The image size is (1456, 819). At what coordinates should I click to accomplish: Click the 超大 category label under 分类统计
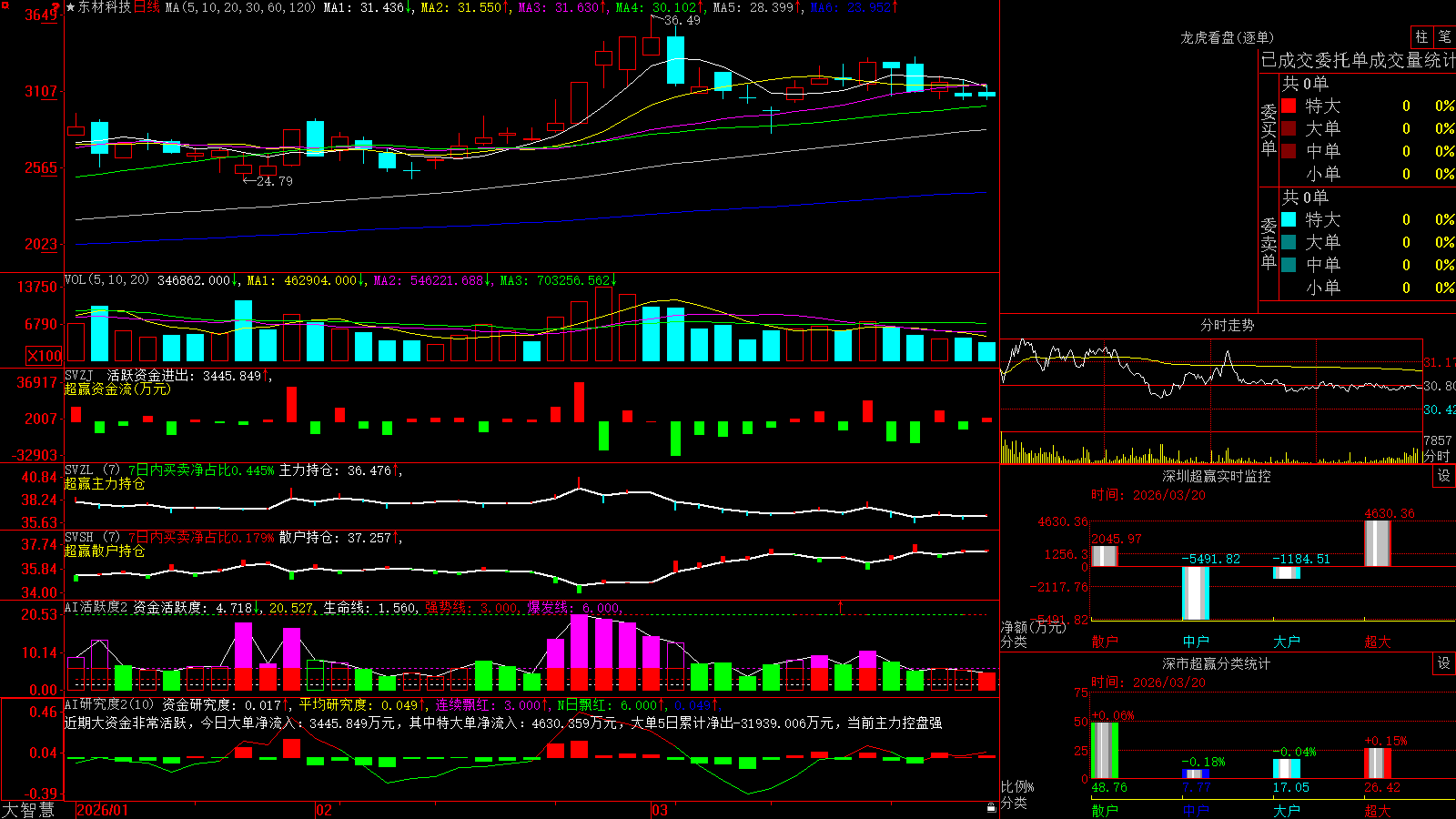click(x=1378, y=811)
